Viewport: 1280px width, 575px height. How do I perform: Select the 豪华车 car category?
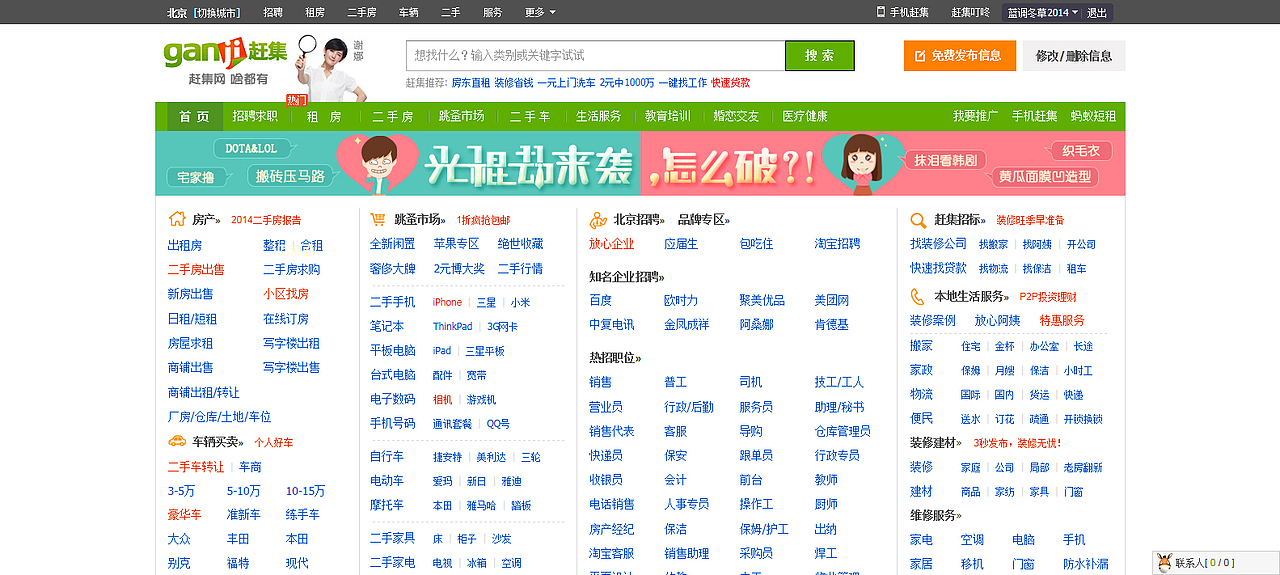(x=185, y=514)
